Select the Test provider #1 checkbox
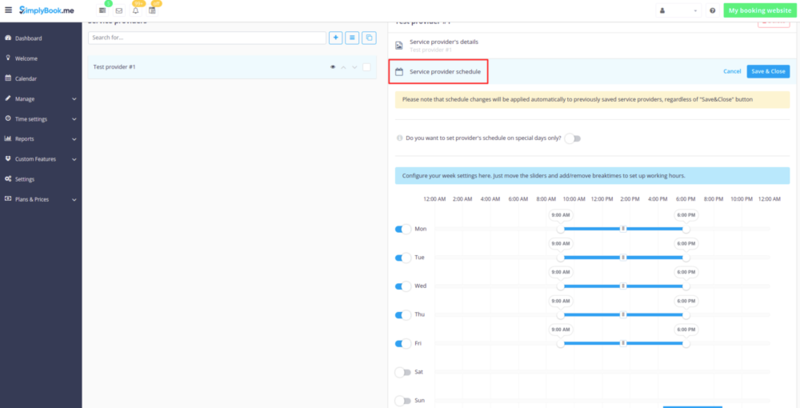 click(367, 67)
